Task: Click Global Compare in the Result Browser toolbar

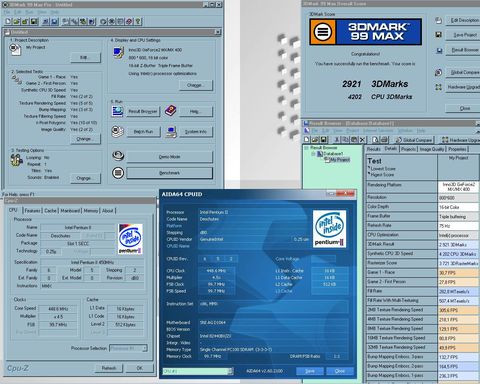Action: (x=414, y=140)
